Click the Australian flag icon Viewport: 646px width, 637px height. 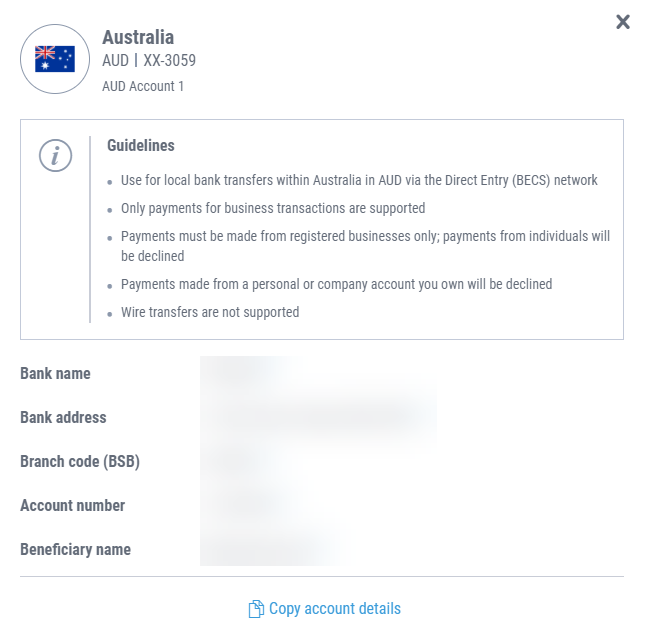55,59
